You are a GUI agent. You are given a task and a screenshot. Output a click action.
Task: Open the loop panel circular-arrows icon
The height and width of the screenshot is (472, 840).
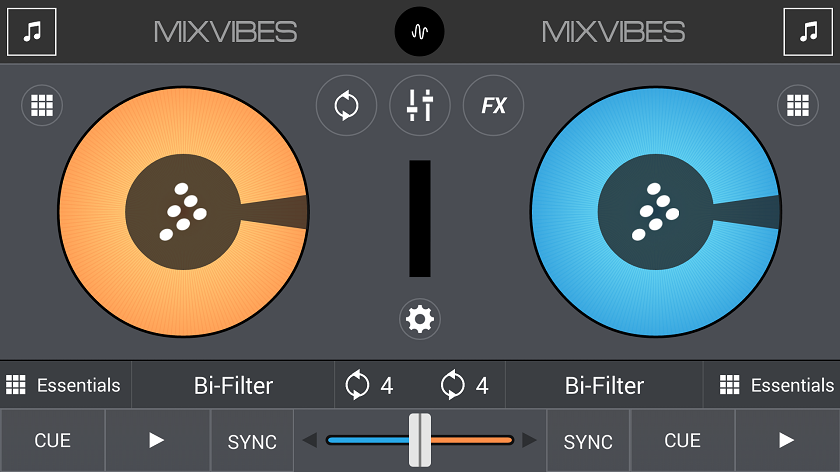tap(346, 105)
